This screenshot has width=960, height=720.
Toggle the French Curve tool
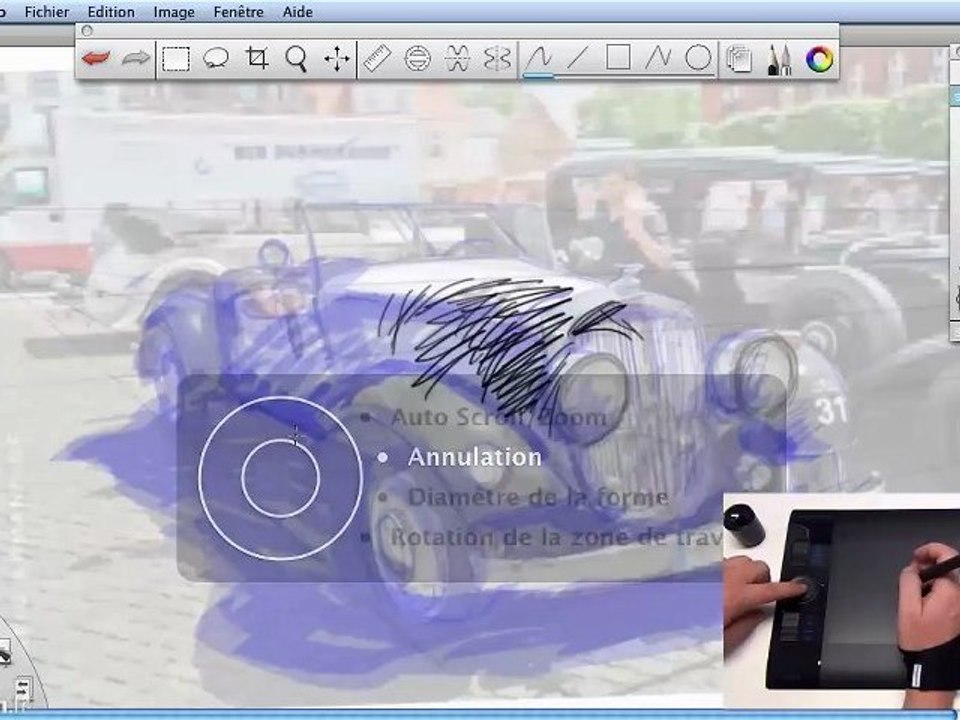pyautogui.click(x=457, y=59)
